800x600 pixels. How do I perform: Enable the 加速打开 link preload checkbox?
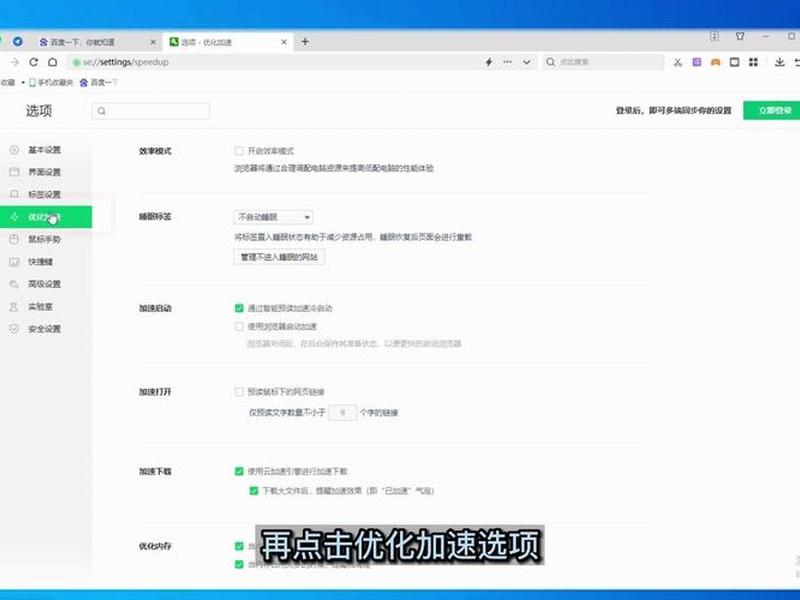[239, 392]
